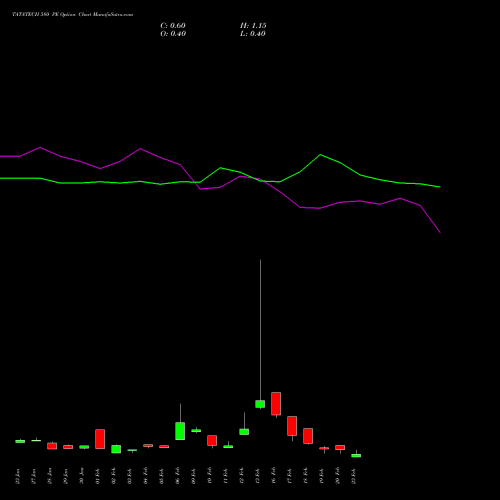This screenshot has height=500, width=500.
Task: Select the red candle above 28 Jan
Action: (x=52, y=446)
